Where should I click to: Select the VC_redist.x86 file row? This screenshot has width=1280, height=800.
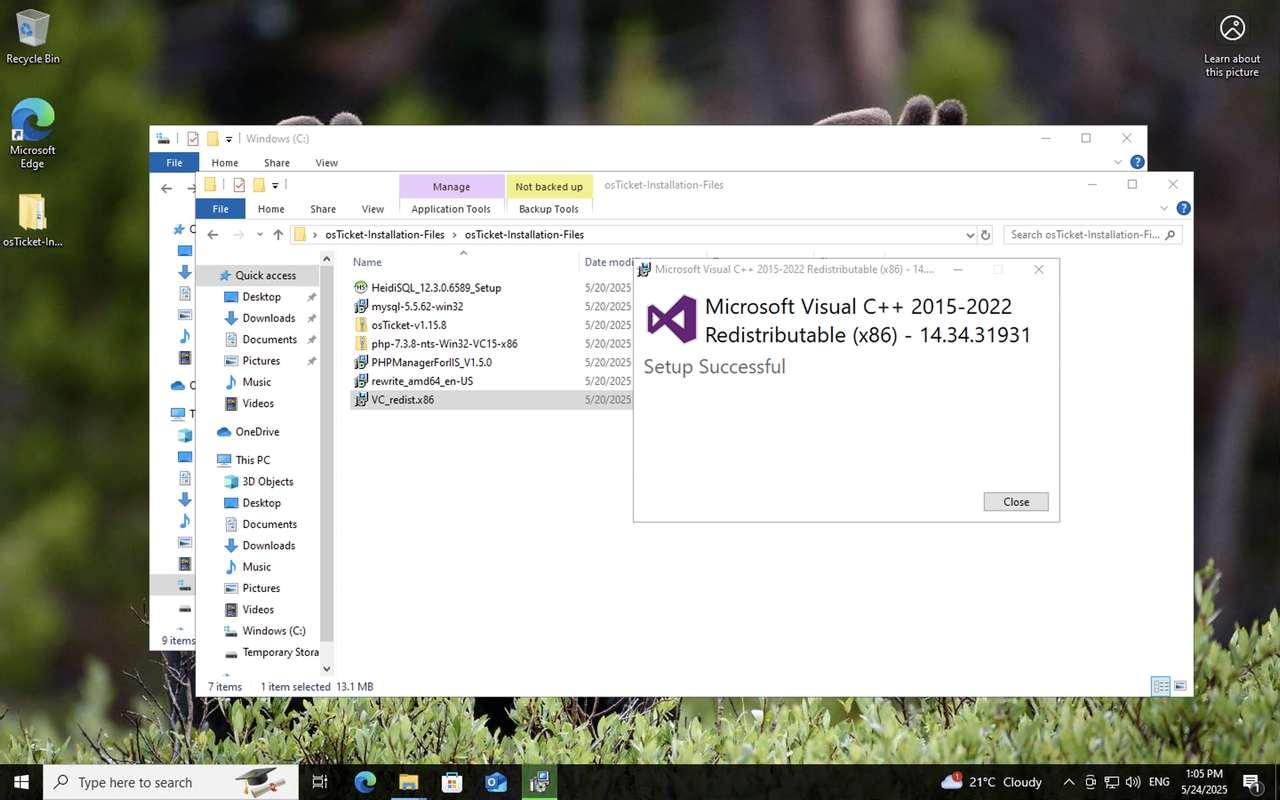coord(492,400)
